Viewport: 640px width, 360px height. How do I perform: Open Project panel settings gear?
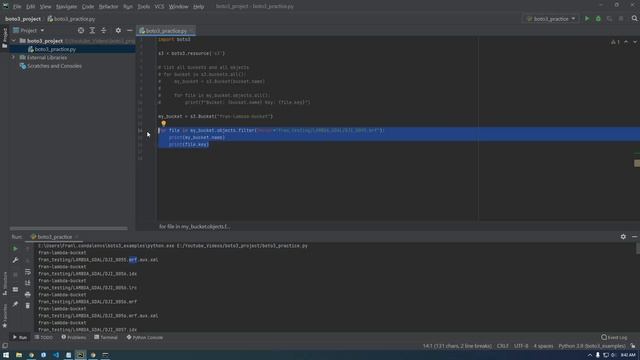click(x=118, y=31)
